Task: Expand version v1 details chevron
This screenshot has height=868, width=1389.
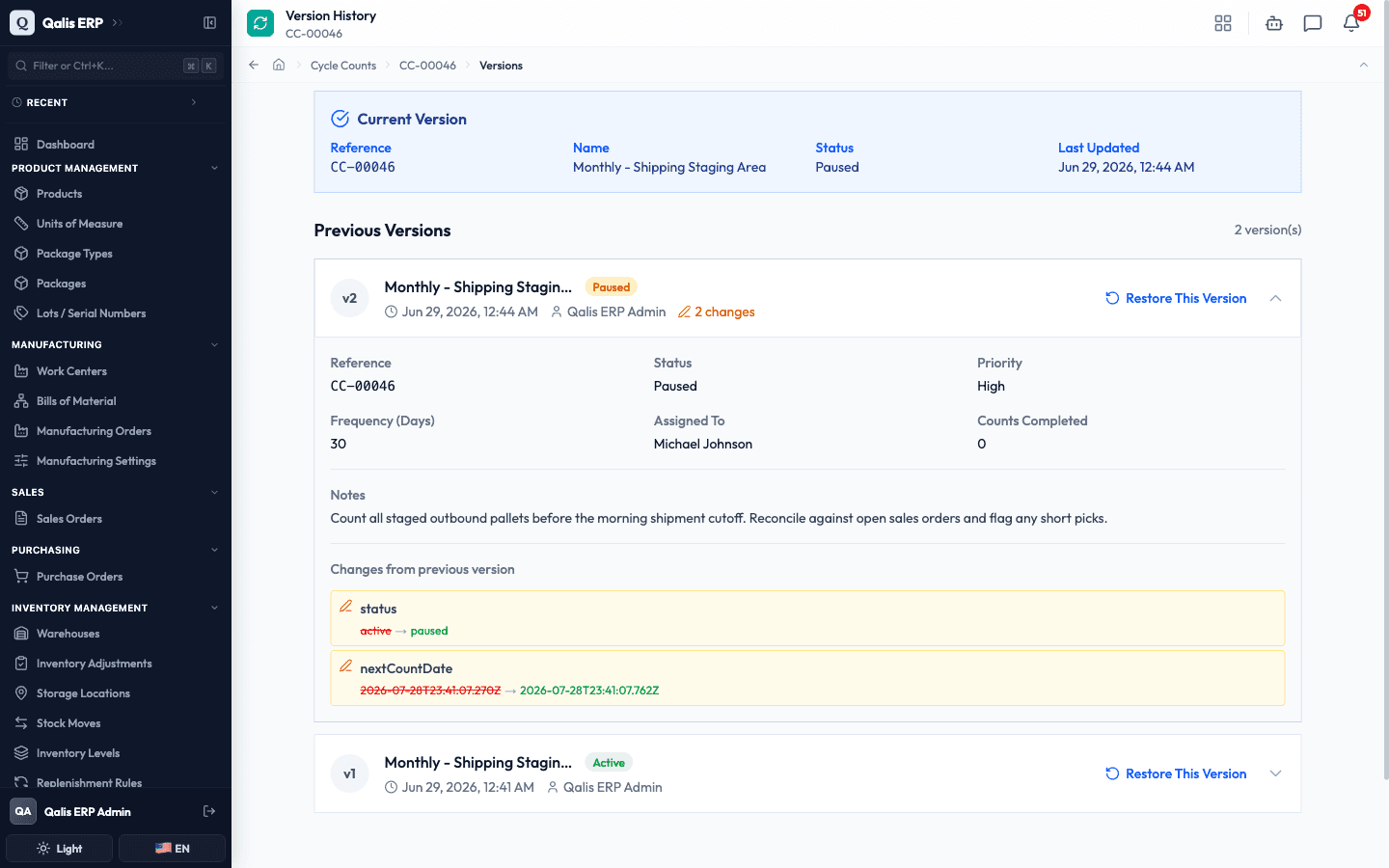Action: click(x=1275, y=773)
